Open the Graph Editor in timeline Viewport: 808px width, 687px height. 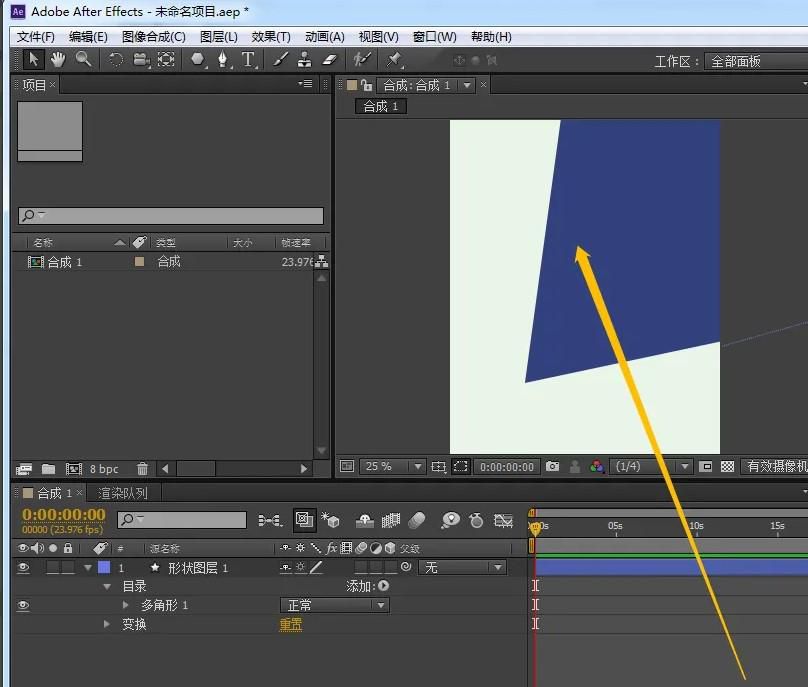pos(503,521)
